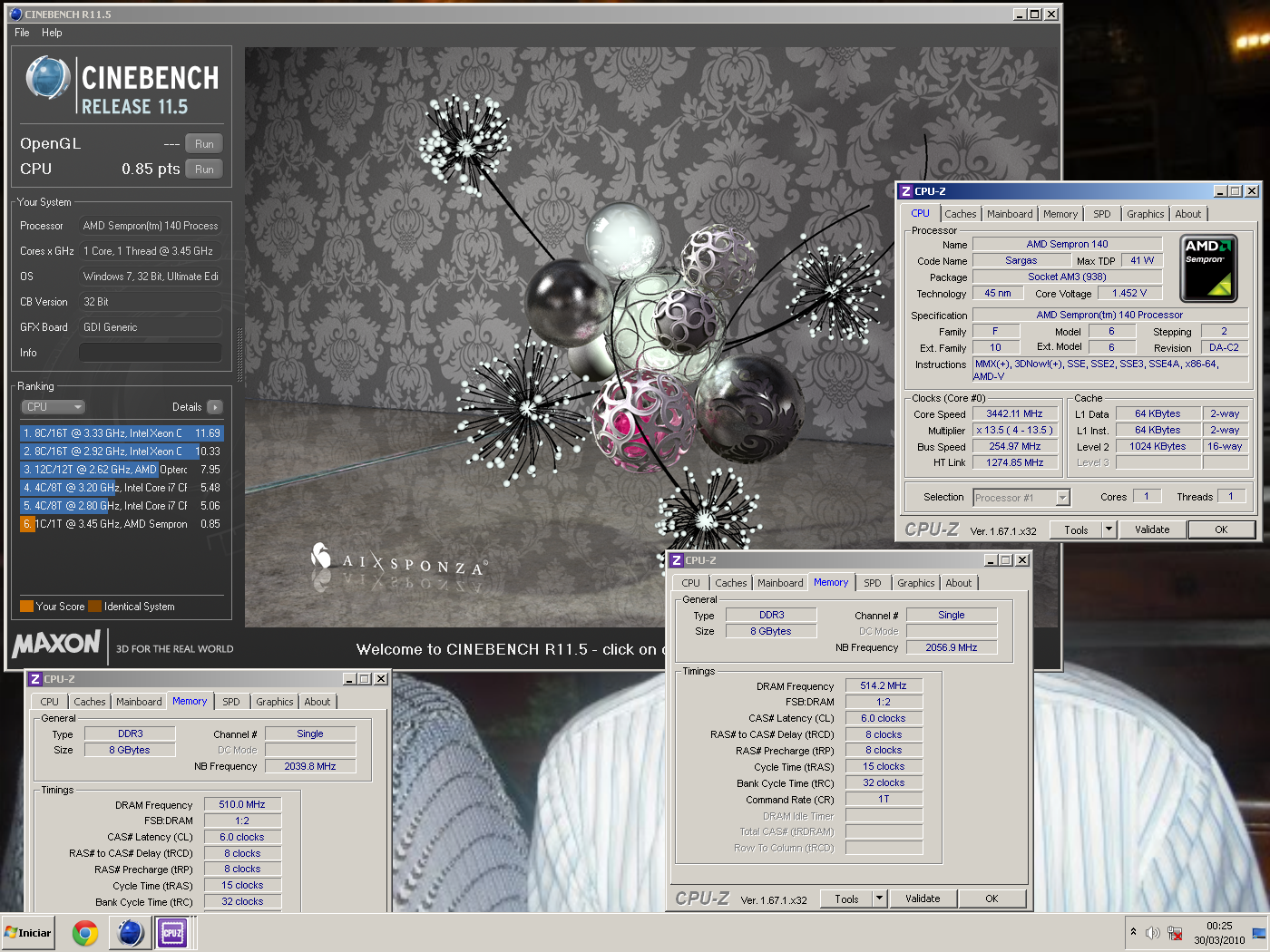Viewport: 1270px width, 952px height.
Task: Switch to Caches tab in CPU-Z CPU window
Action: [x=960, y=215]
